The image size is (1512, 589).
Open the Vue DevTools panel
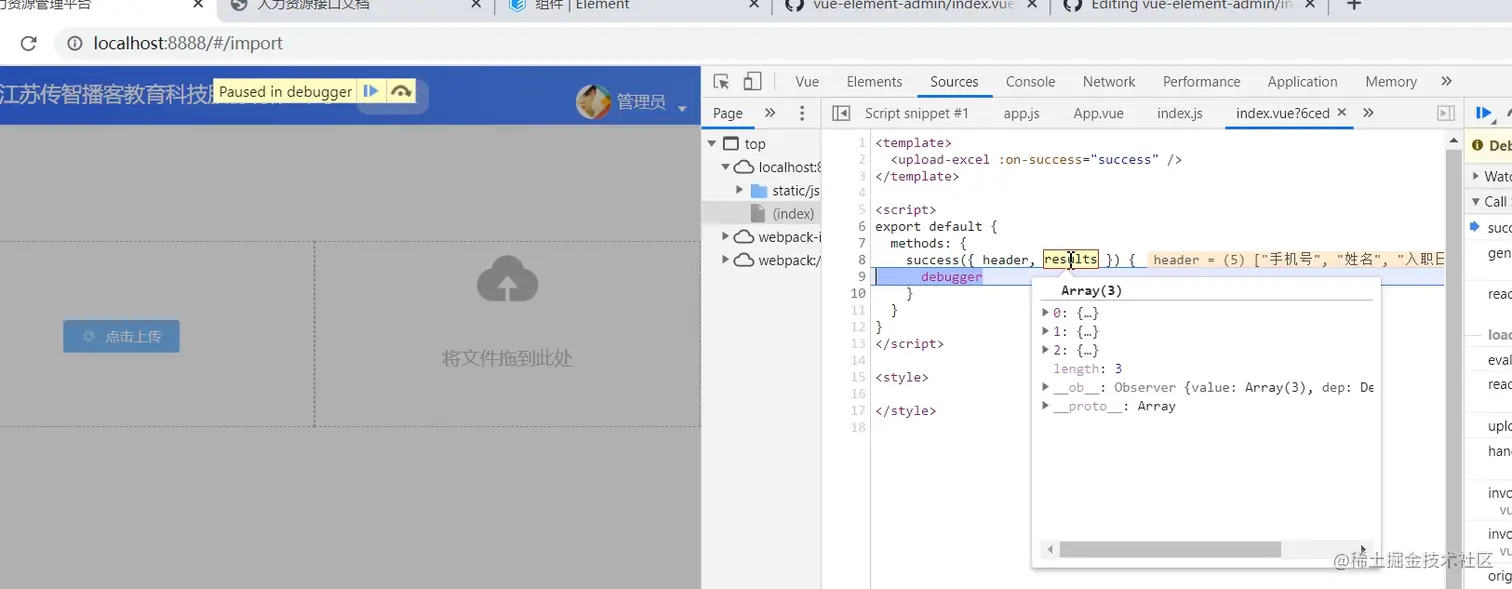pyautogui.click(x=807, y=82)
